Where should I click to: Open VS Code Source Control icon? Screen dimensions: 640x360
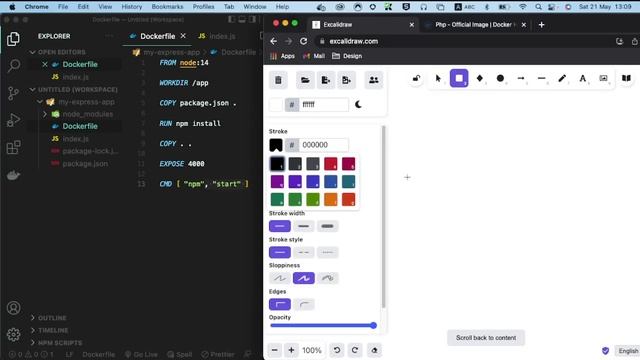tap(13, 93)
